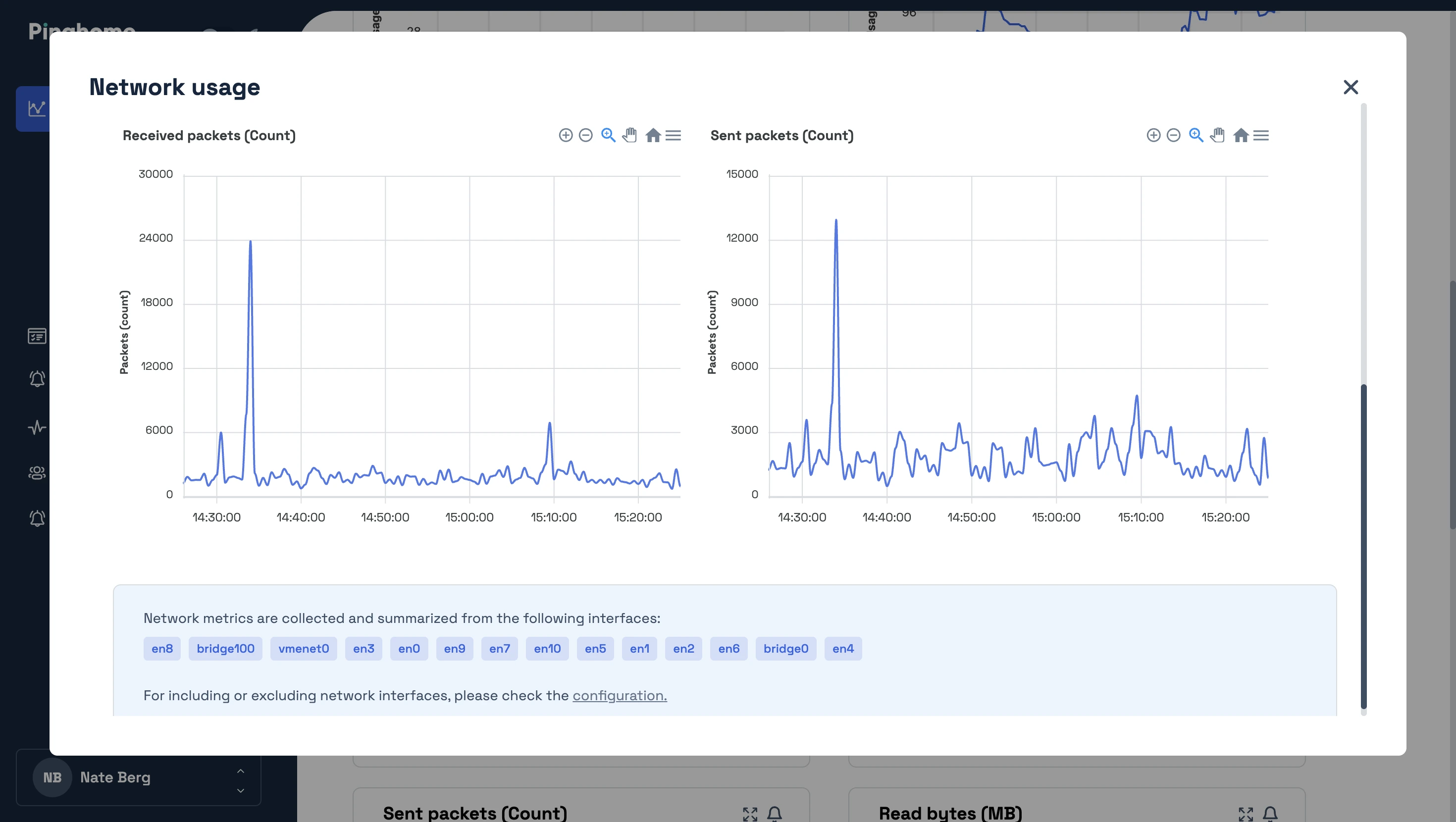Activate panning hand tool on Received packets chart

[x=629, y=135]
